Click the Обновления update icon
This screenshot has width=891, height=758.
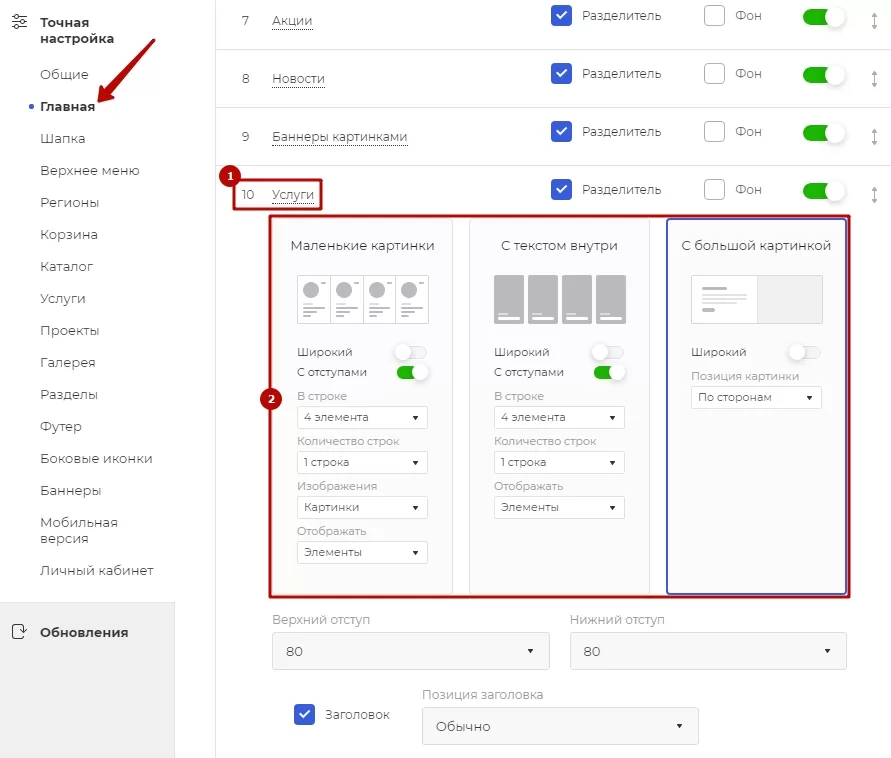click(19, 631)
